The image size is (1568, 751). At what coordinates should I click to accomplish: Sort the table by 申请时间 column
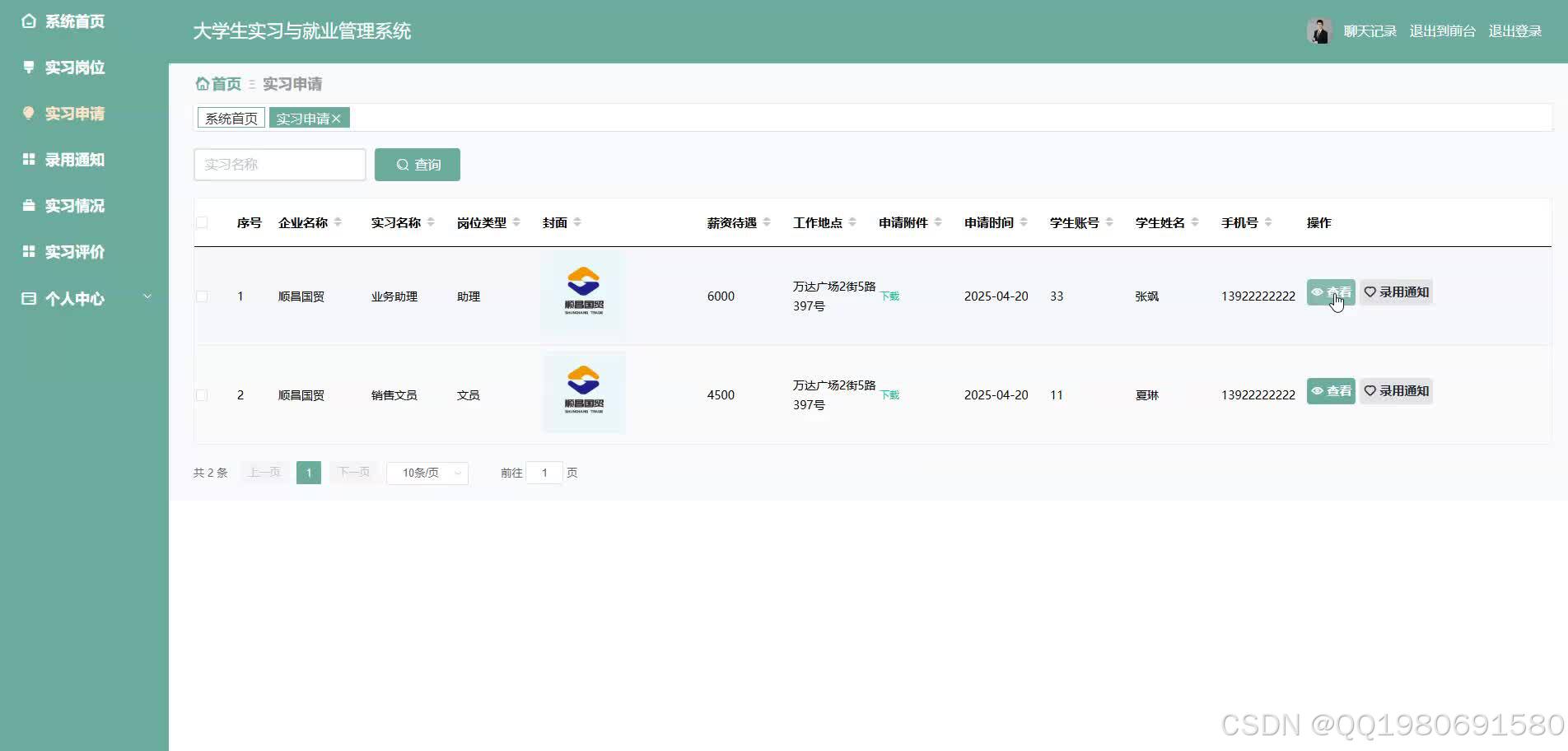[1023, 222]
